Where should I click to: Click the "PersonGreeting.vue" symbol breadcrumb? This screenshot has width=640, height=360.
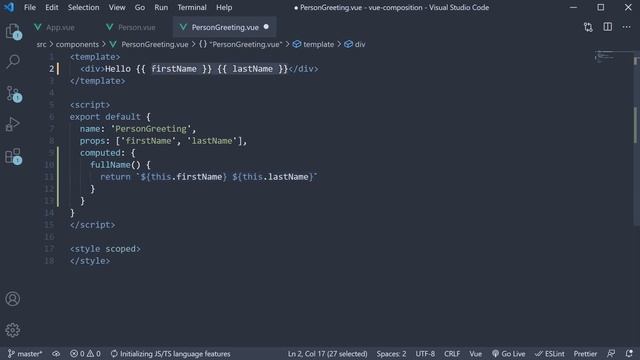240,44
